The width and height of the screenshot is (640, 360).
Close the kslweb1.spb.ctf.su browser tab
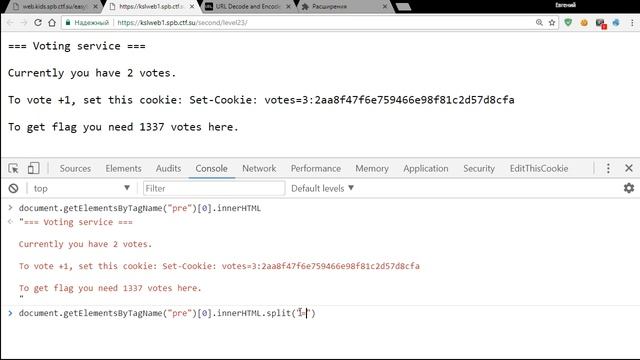click(x=192, y=7)
